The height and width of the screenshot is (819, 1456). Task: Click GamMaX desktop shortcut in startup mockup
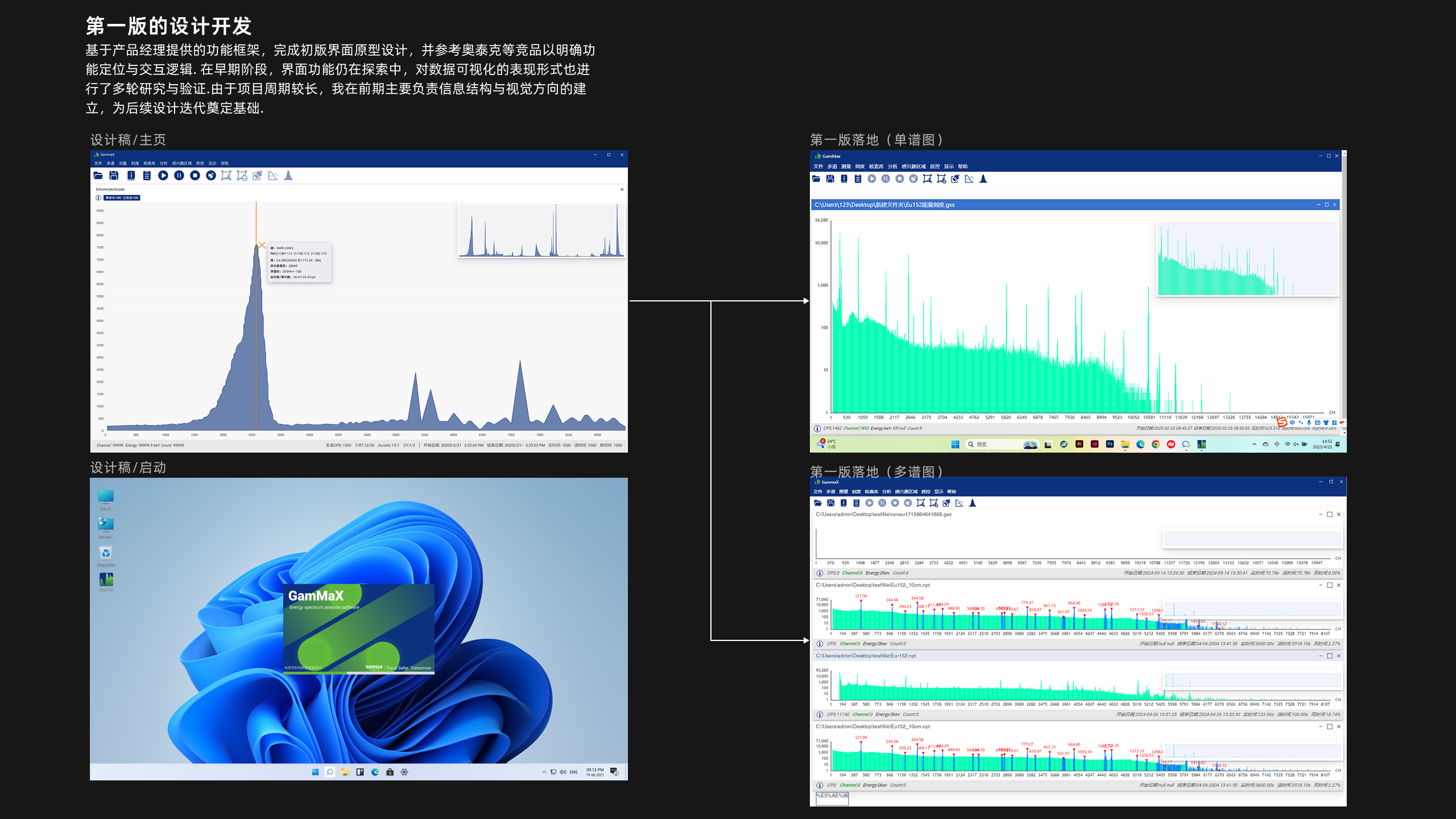106,581
